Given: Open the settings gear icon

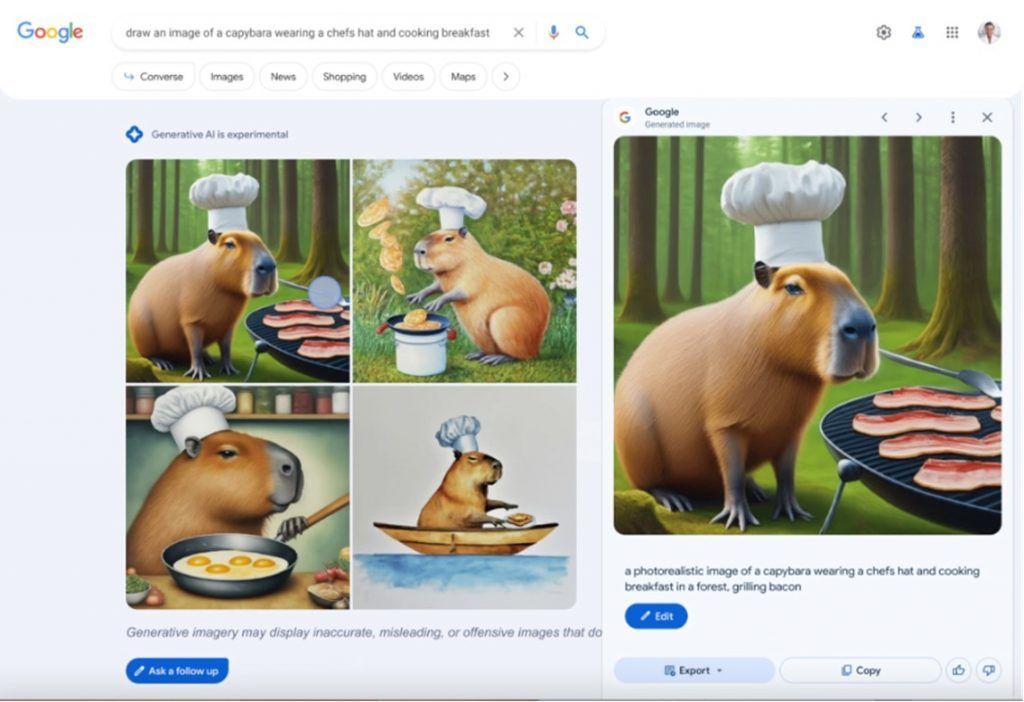Looking at the screenshot, I should (x=884, y=32).
